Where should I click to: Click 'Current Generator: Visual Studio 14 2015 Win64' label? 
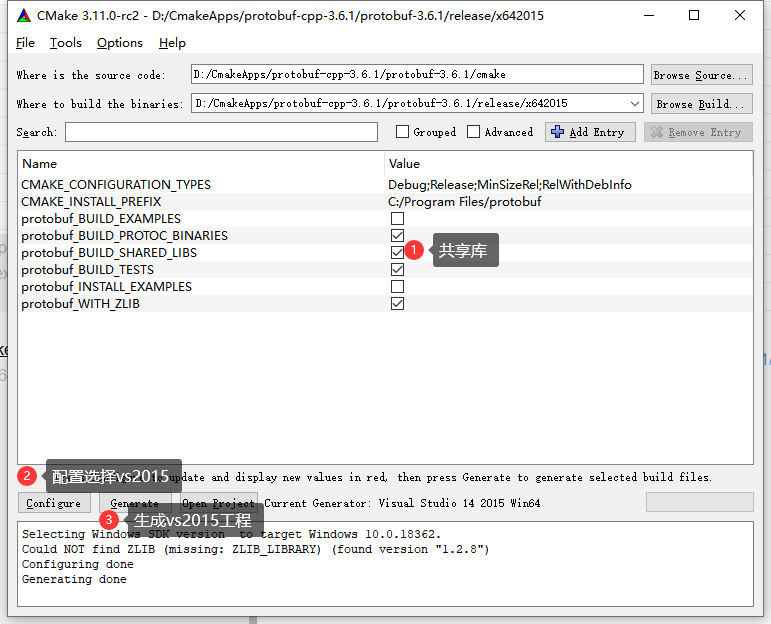click(402, 503)
